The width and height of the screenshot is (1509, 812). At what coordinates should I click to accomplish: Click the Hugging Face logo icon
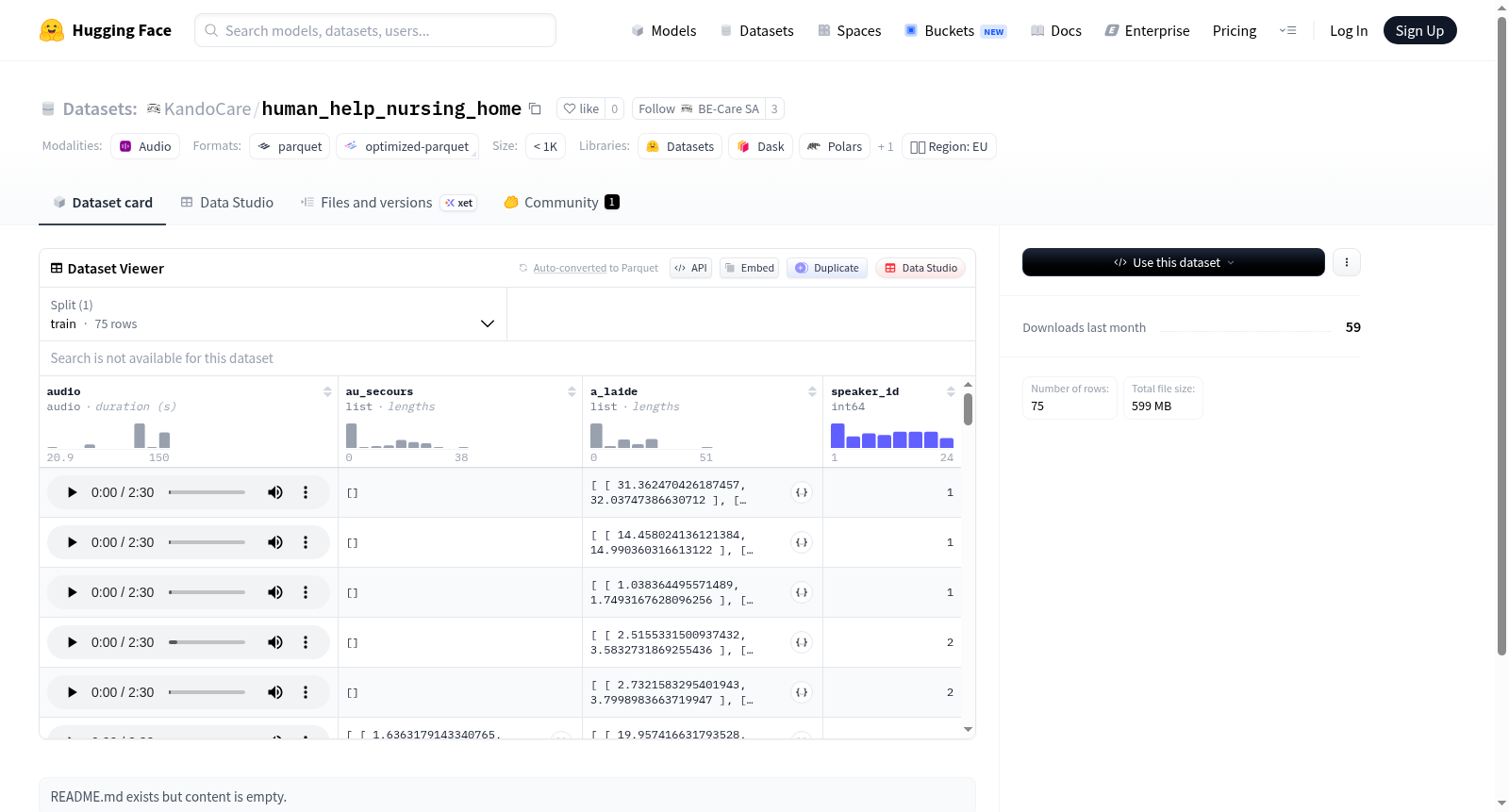52,30
